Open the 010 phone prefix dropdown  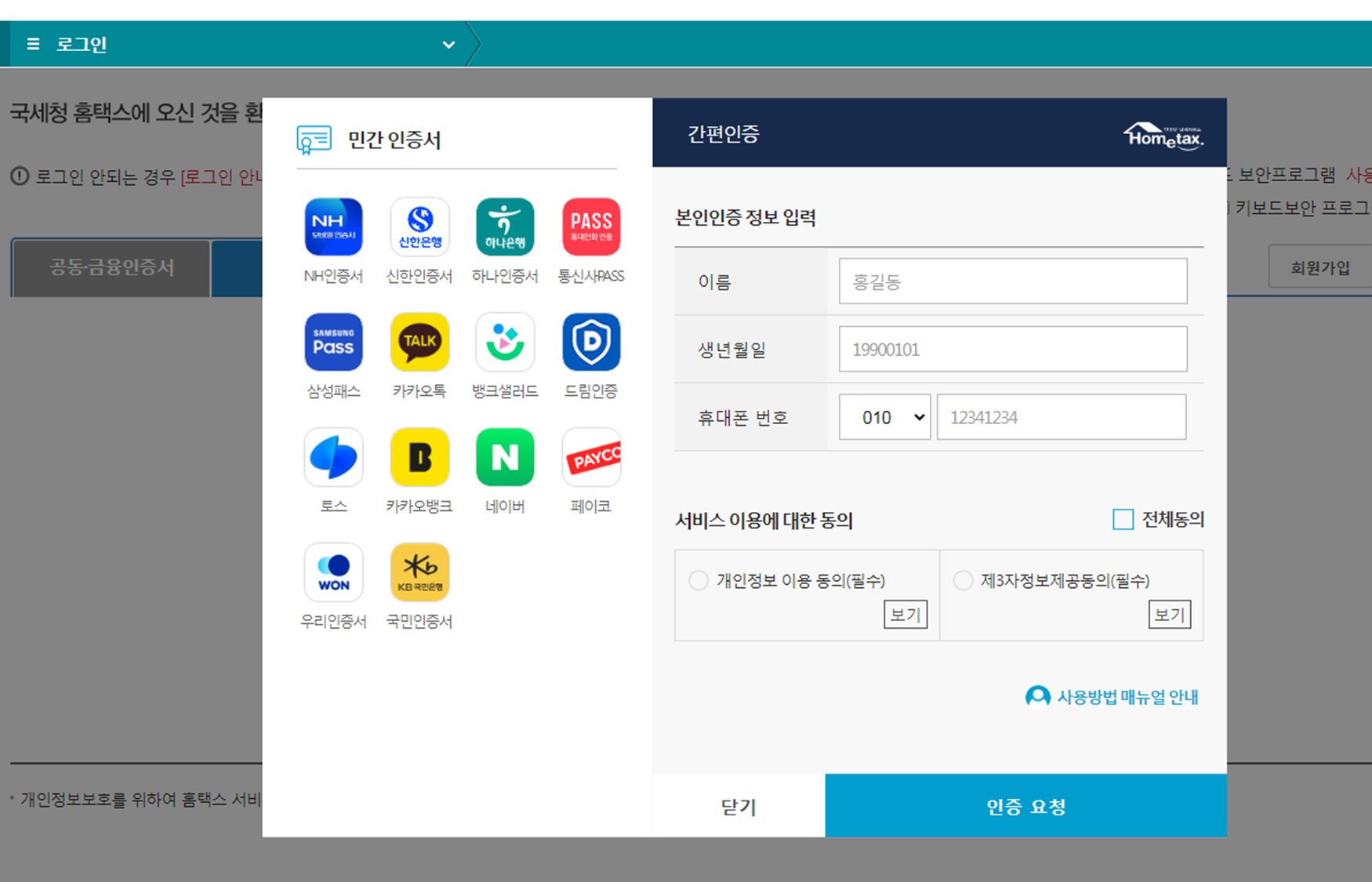[x=884, y=417]
